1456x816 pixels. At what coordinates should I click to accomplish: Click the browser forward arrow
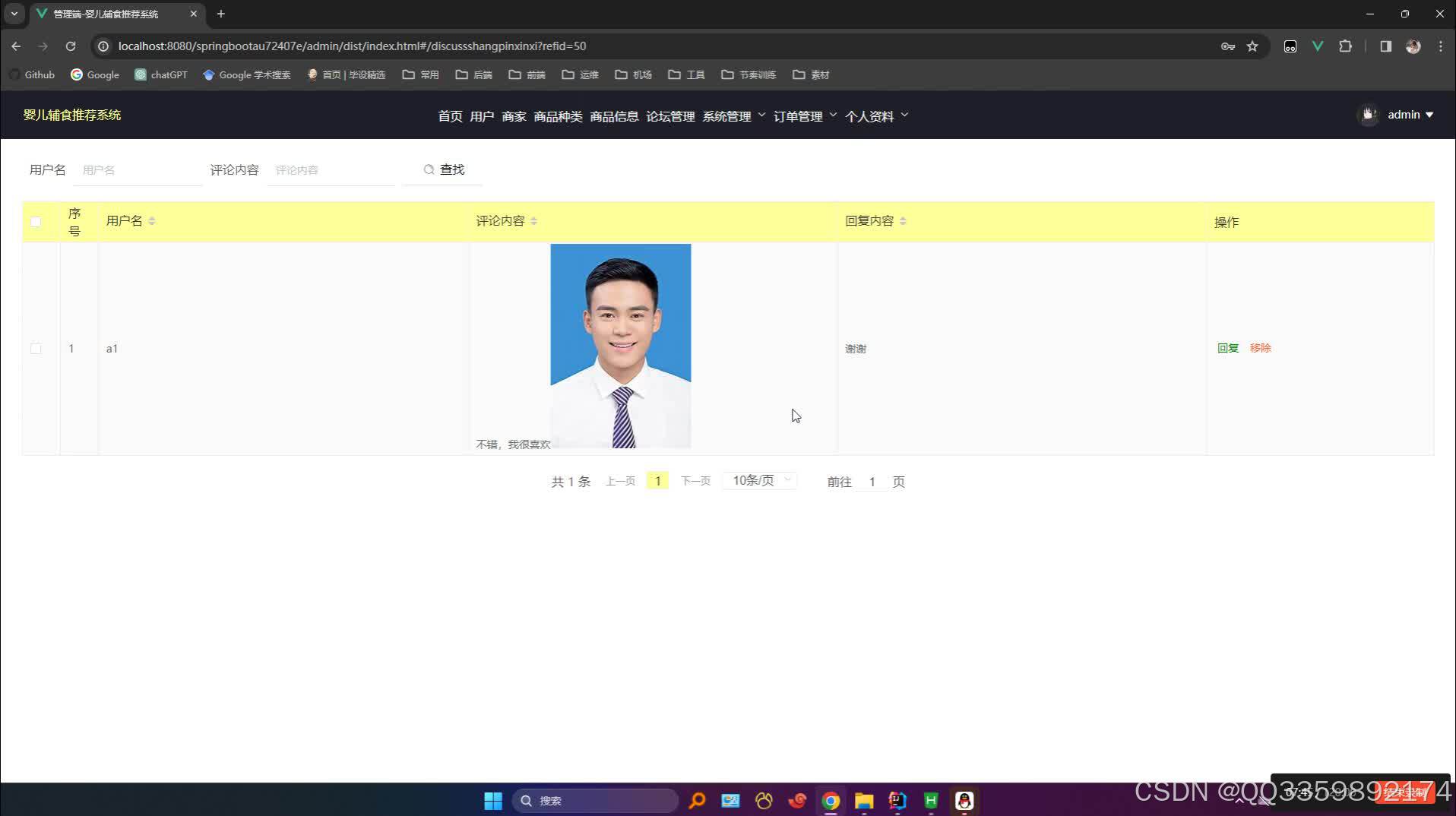click(x=43, y=46)
